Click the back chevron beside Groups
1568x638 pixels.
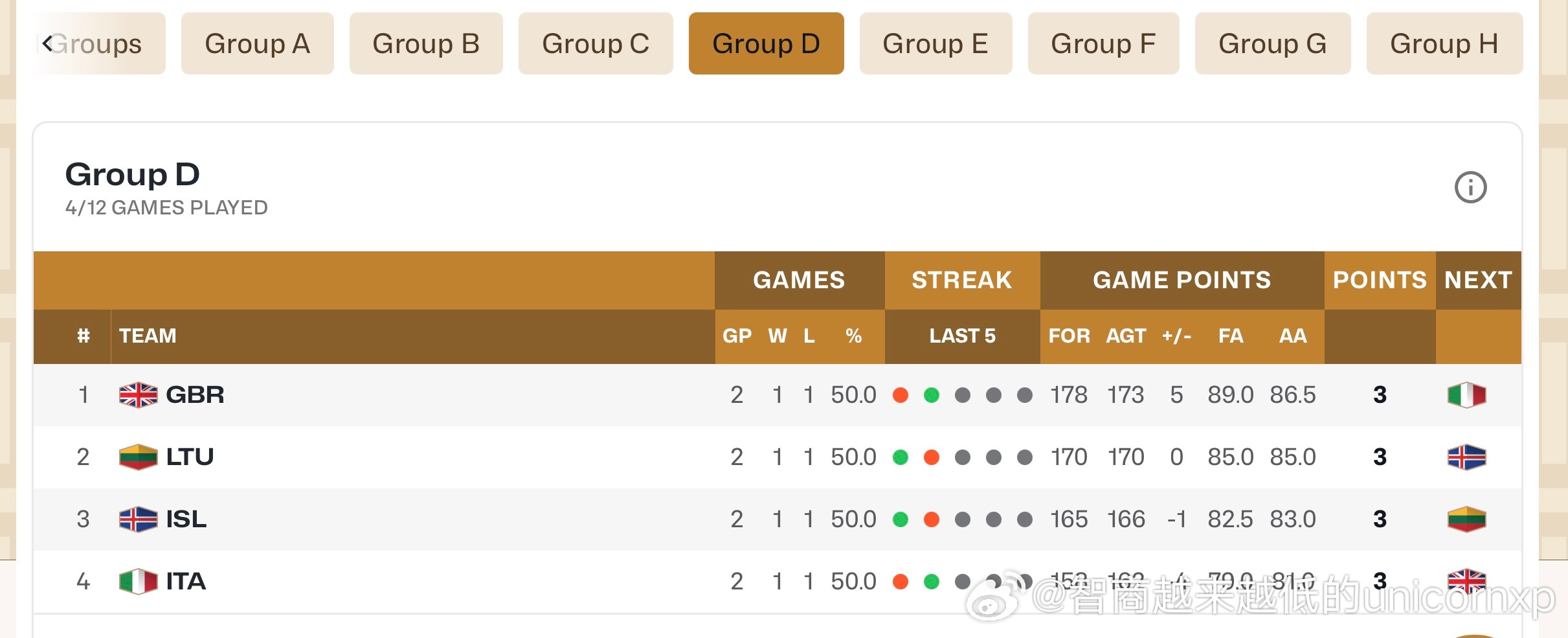47,43
